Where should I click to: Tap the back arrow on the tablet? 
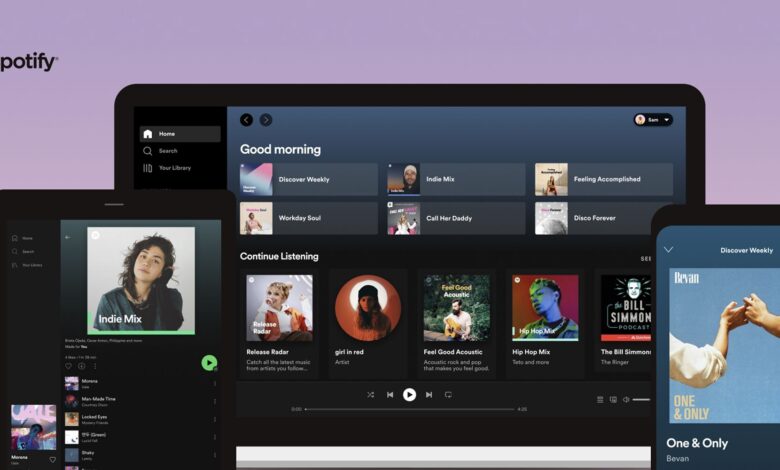[x=68, y=237]
